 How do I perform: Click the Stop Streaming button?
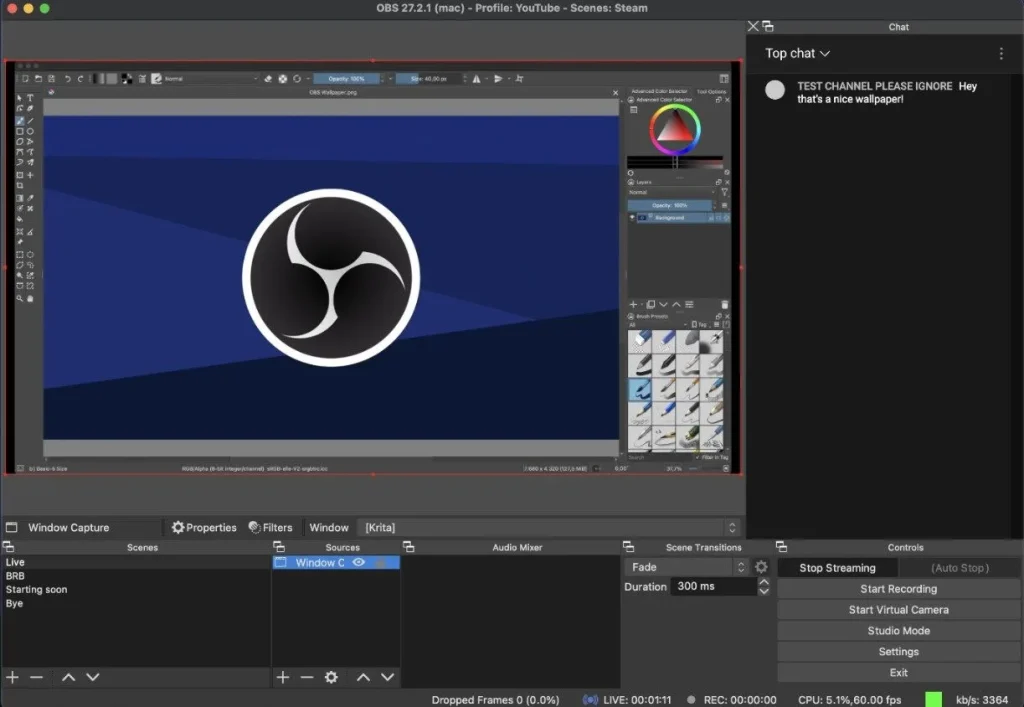(837, 568)
